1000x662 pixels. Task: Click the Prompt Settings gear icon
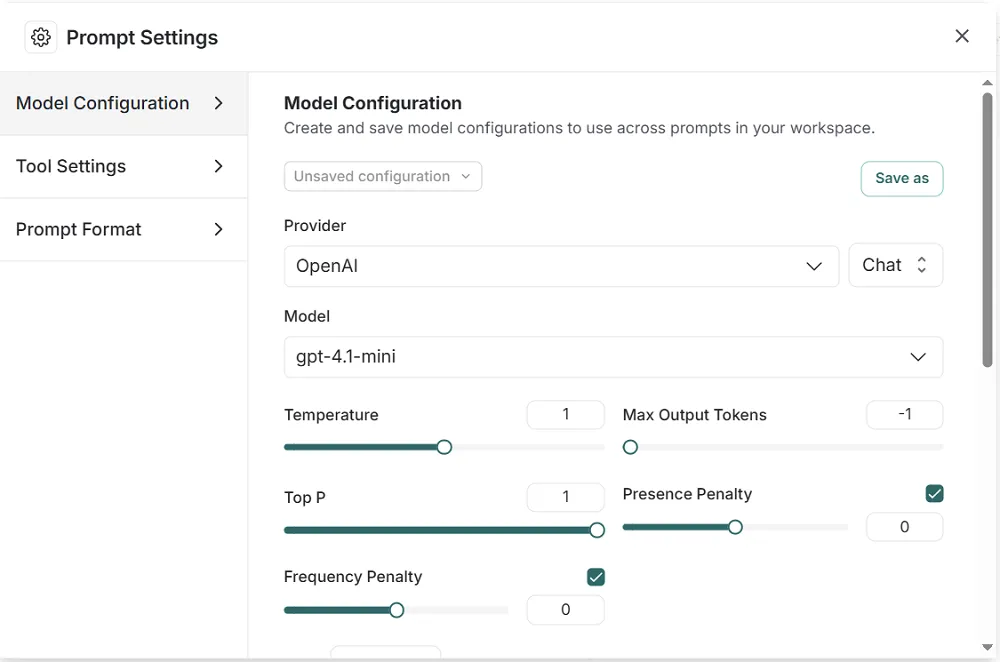[40, 36]
